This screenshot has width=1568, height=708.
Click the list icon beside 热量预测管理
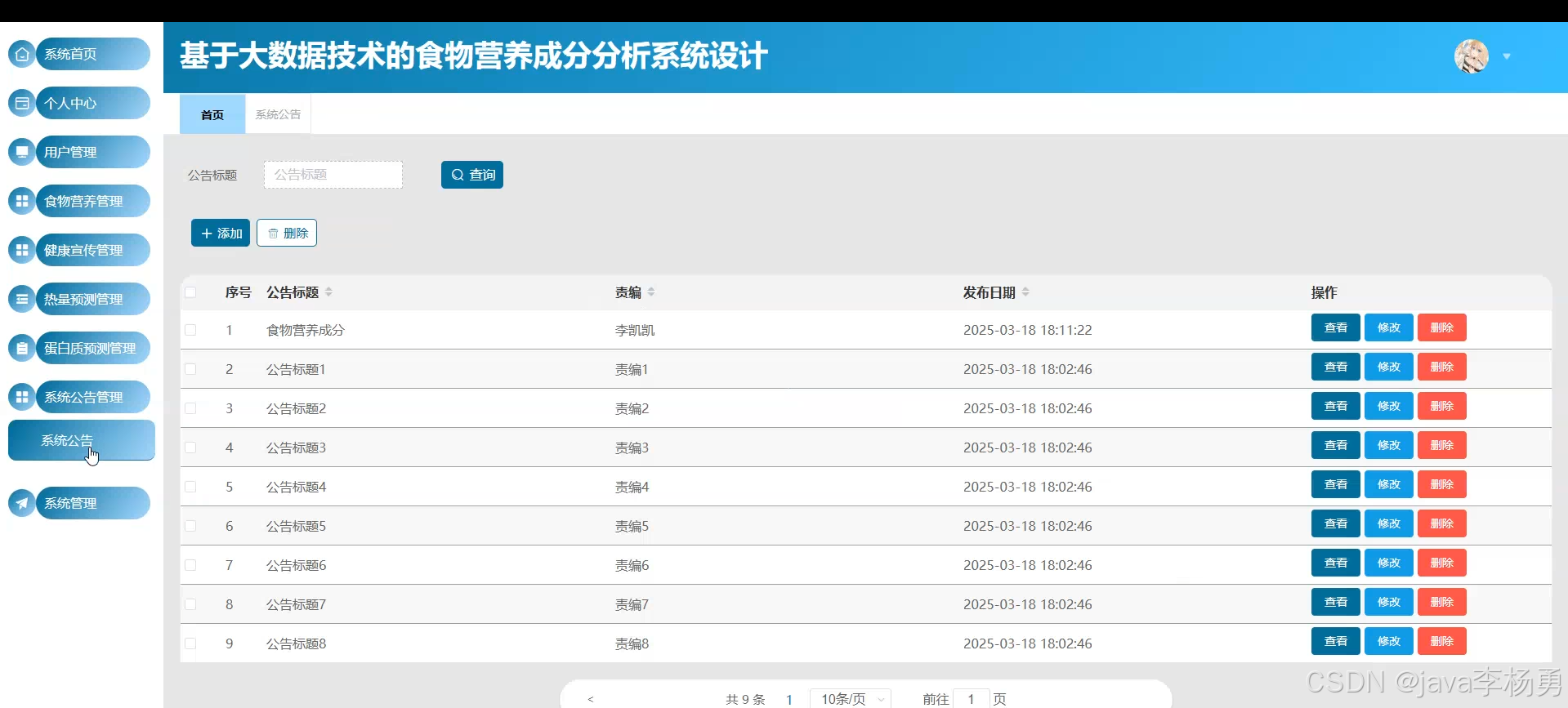tap(22, 299)
